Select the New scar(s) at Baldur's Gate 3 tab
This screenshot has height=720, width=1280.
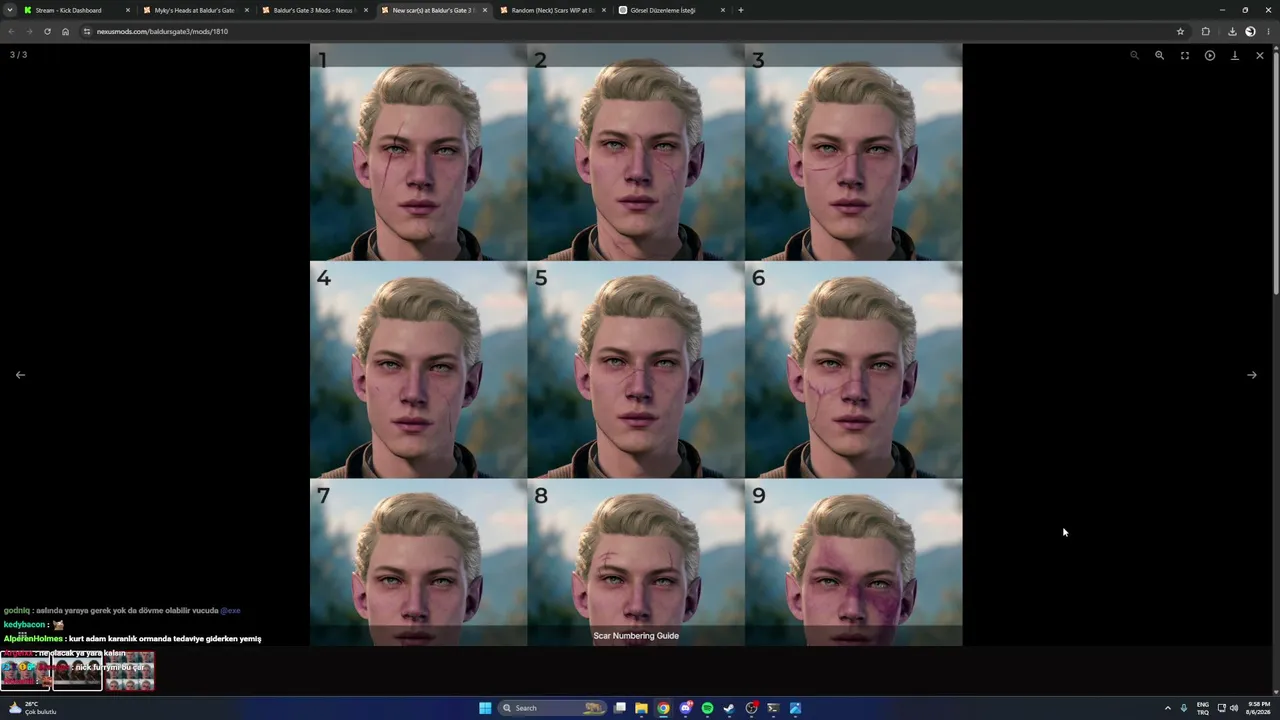pyautogui.click(x=434, y=10)
